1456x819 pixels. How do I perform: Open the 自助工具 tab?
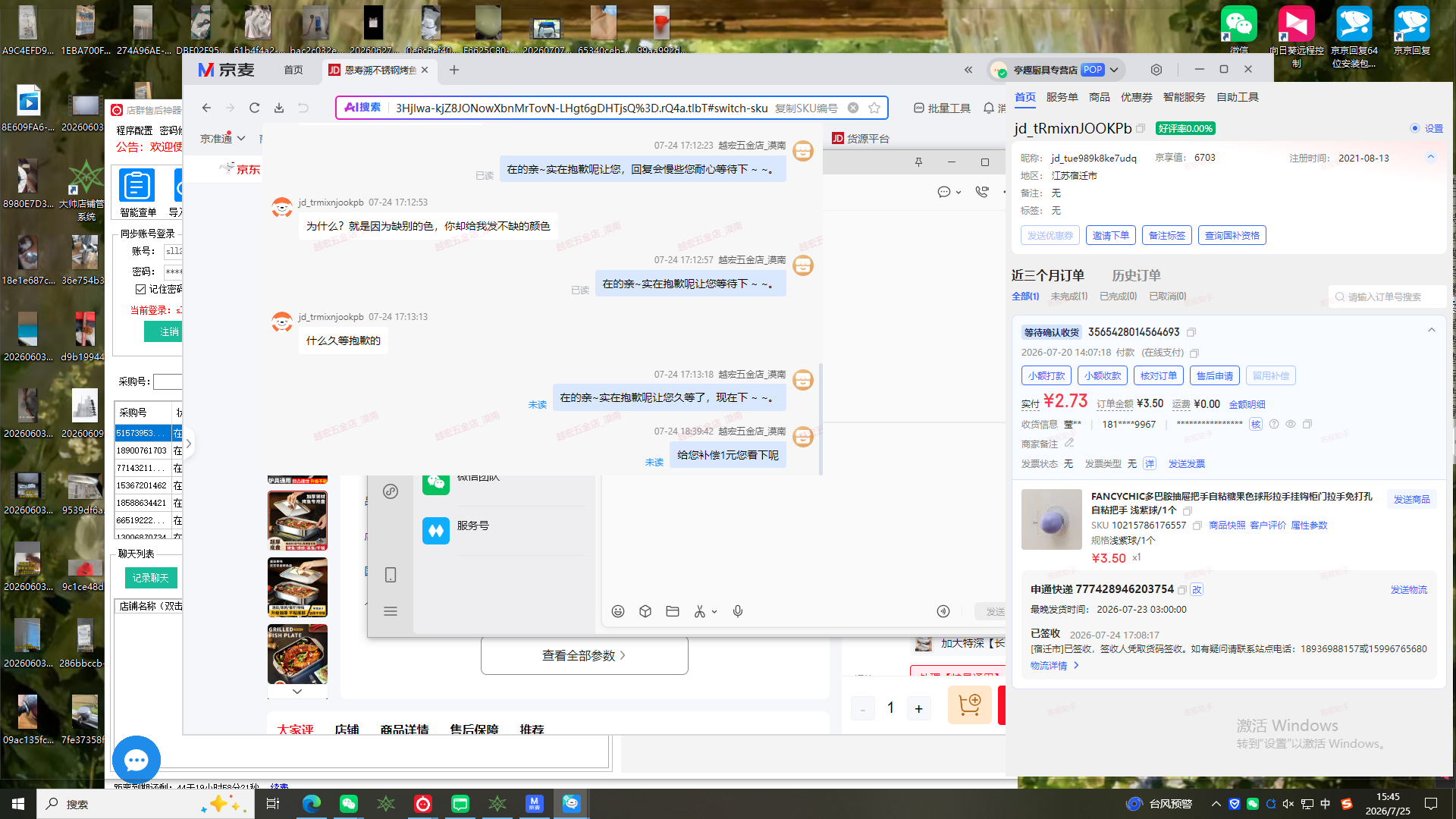[1238, 97]
